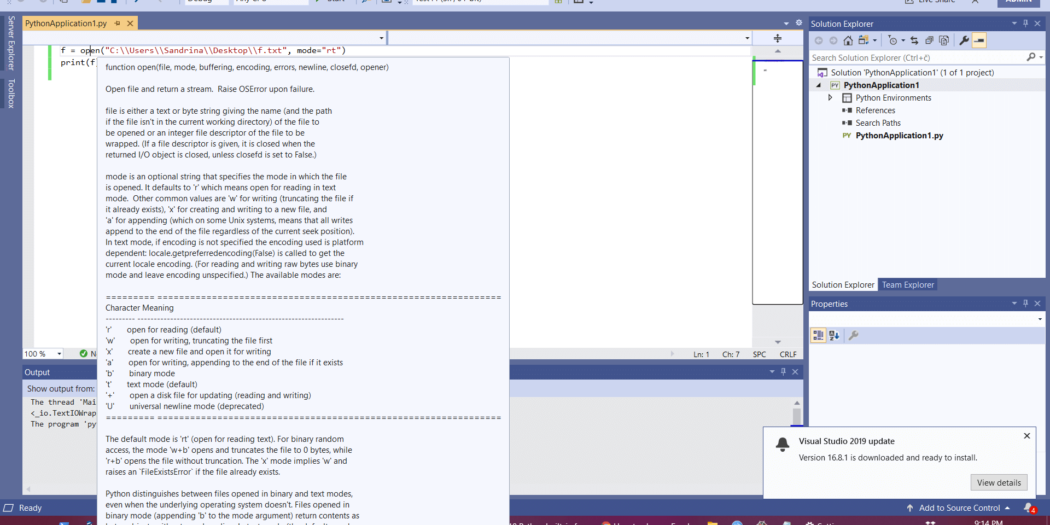Close the PythonApplication1.py tab
Image resolution: width=1050 pixels, height=525 pixels.
(130, 23)
